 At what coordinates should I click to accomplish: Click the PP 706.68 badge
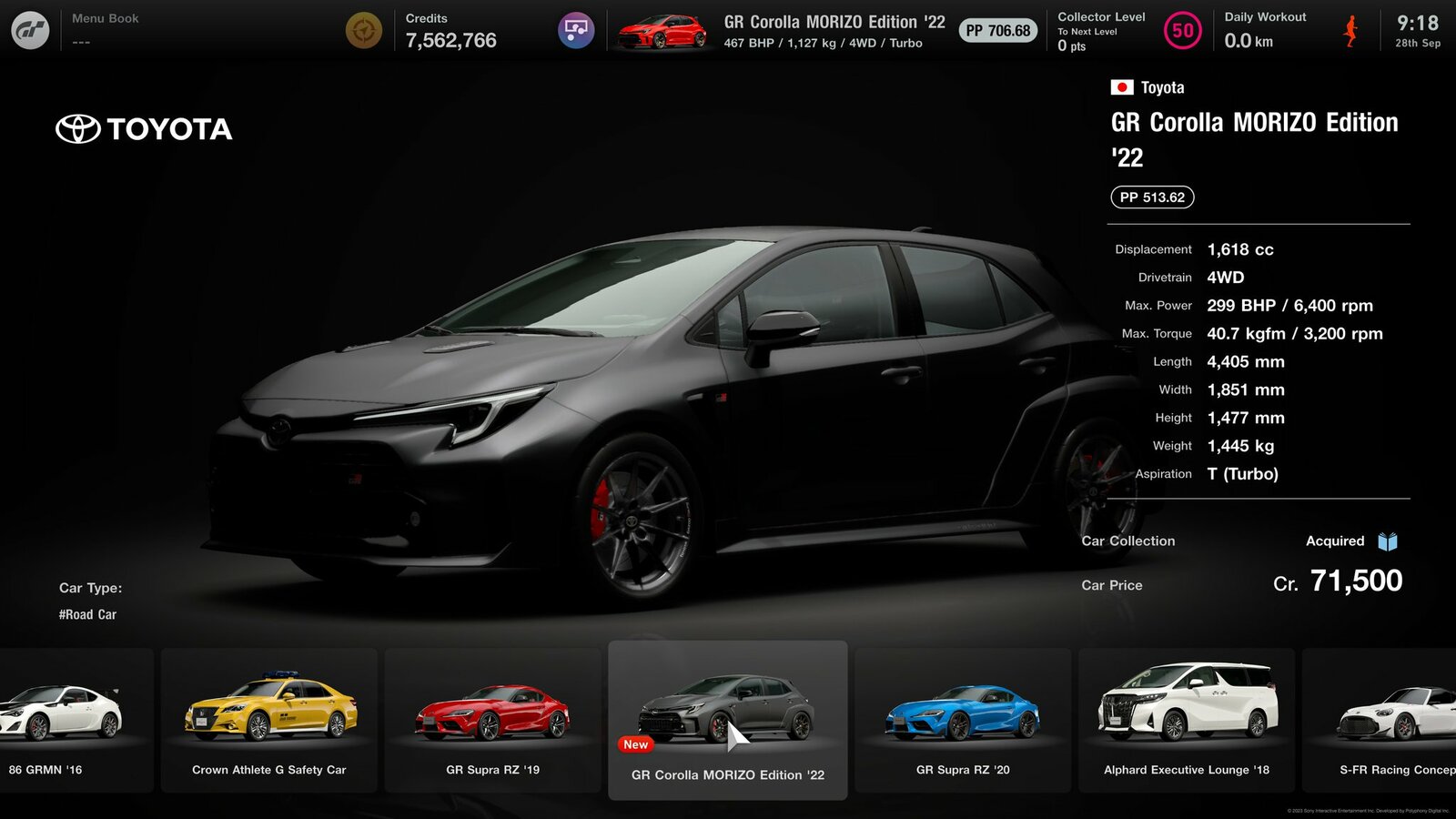[x=998, y=31]
